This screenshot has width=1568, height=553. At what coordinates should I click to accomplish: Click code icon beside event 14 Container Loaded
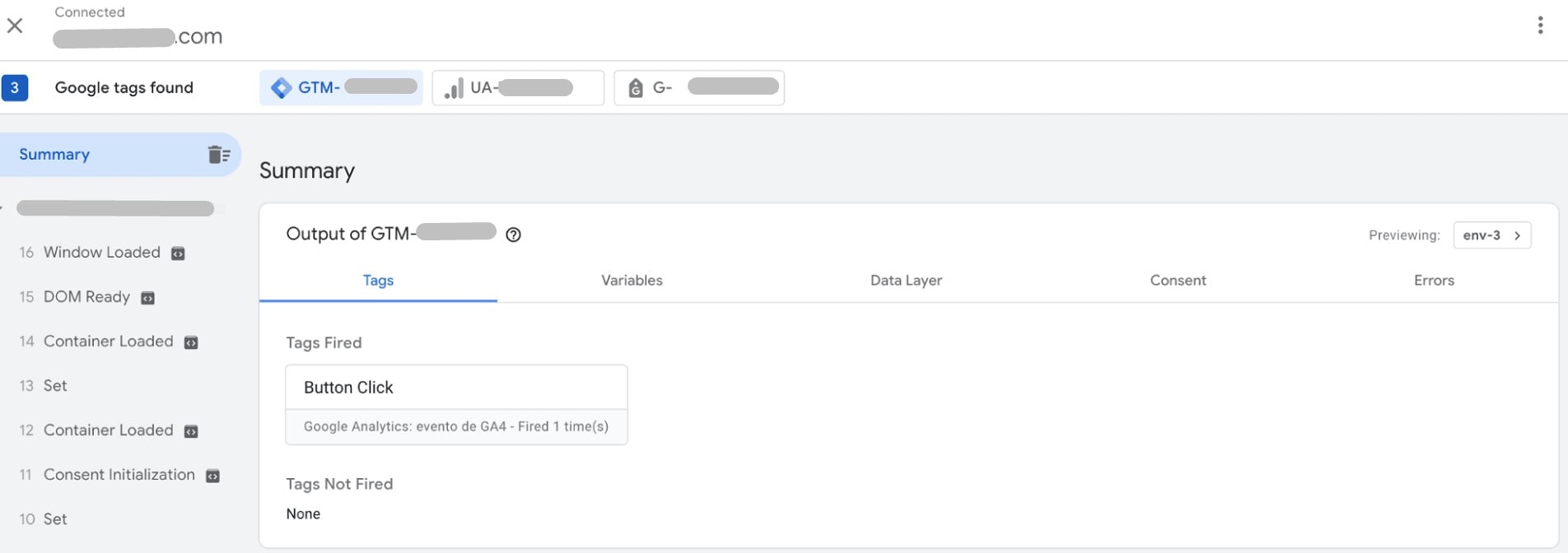pos(191,342)
